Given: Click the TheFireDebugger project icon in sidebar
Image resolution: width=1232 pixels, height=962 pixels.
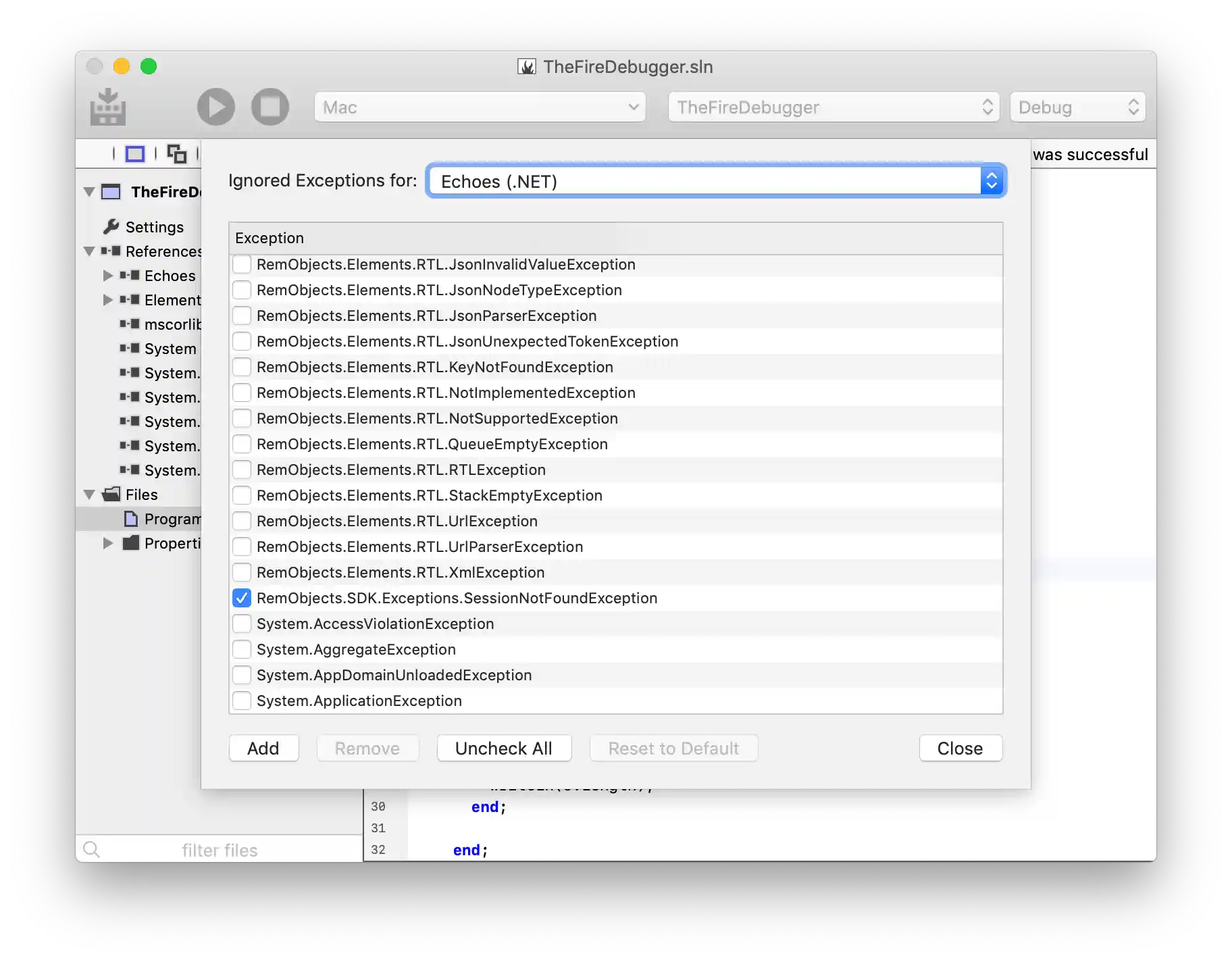Looking at the screenshot, I should tap(111, 192).
